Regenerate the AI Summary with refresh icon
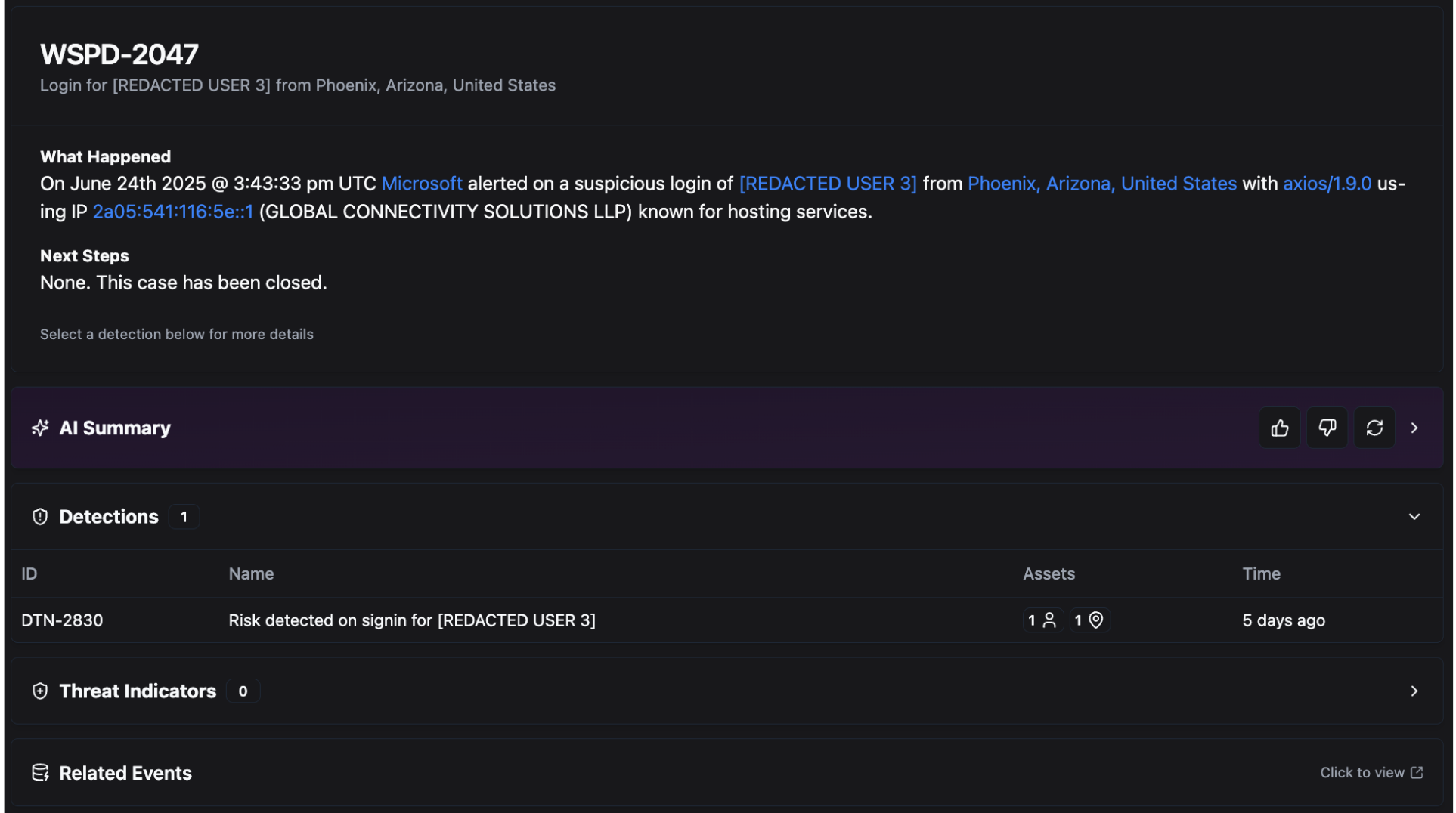 (x=1374, y=428)
